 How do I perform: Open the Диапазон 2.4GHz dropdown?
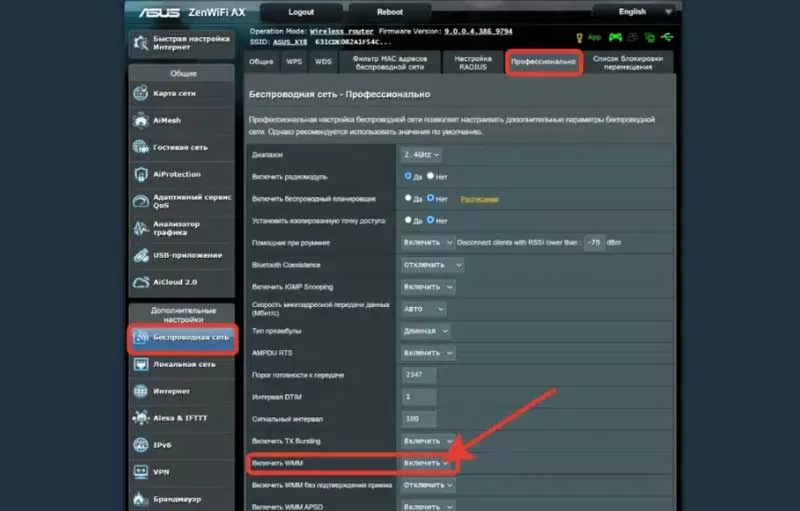(x=421, y=155)
